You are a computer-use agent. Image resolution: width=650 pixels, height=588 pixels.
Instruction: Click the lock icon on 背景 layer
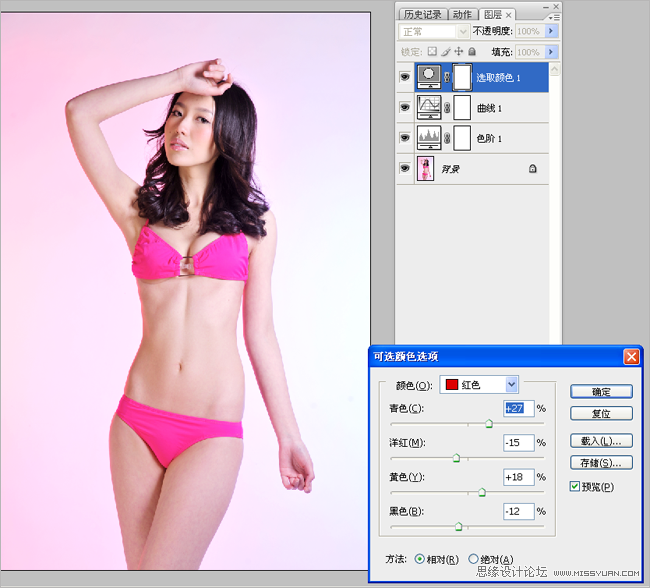(533, 168)
